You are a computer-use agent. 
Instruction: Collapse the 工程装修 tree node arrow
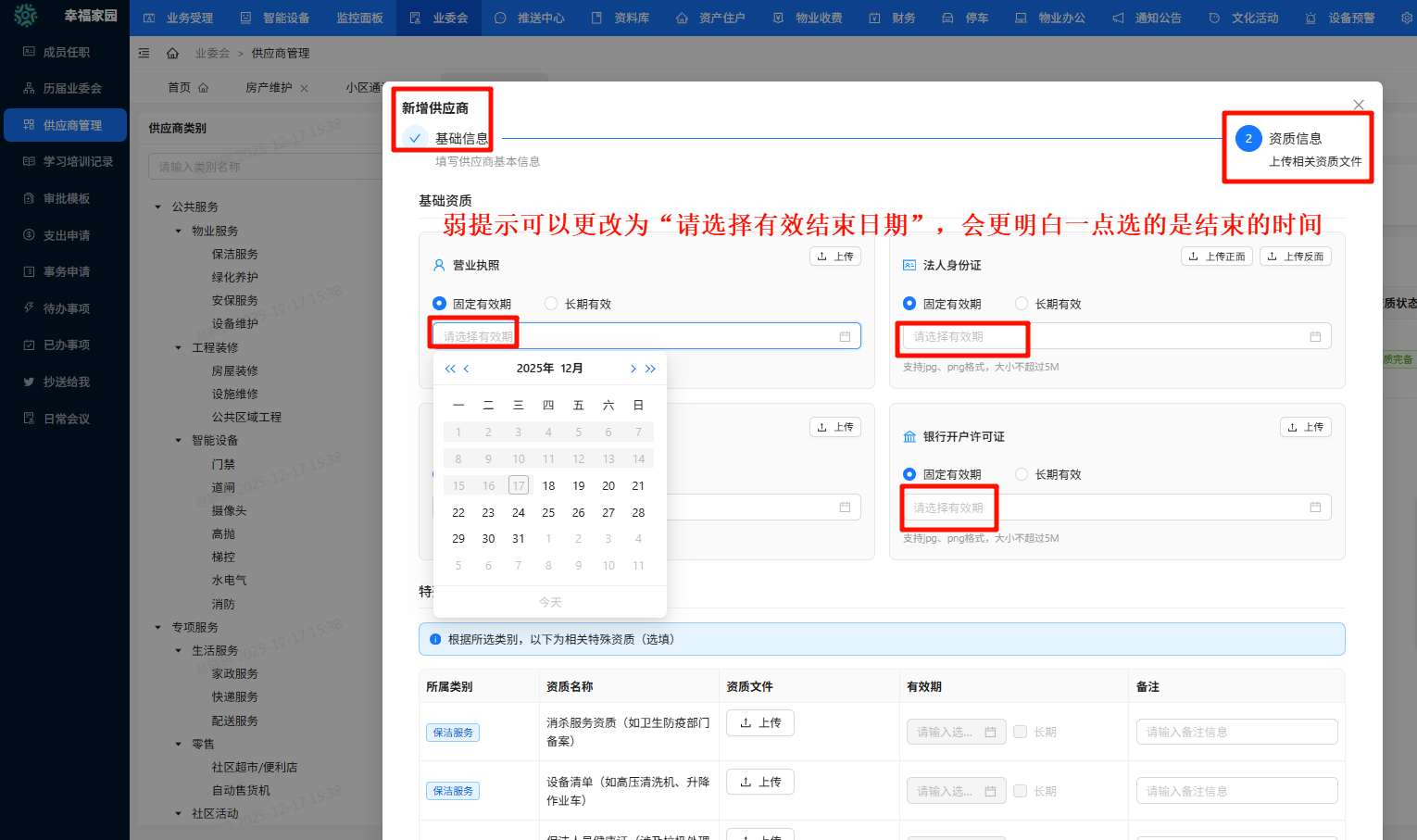click(178, 347)
